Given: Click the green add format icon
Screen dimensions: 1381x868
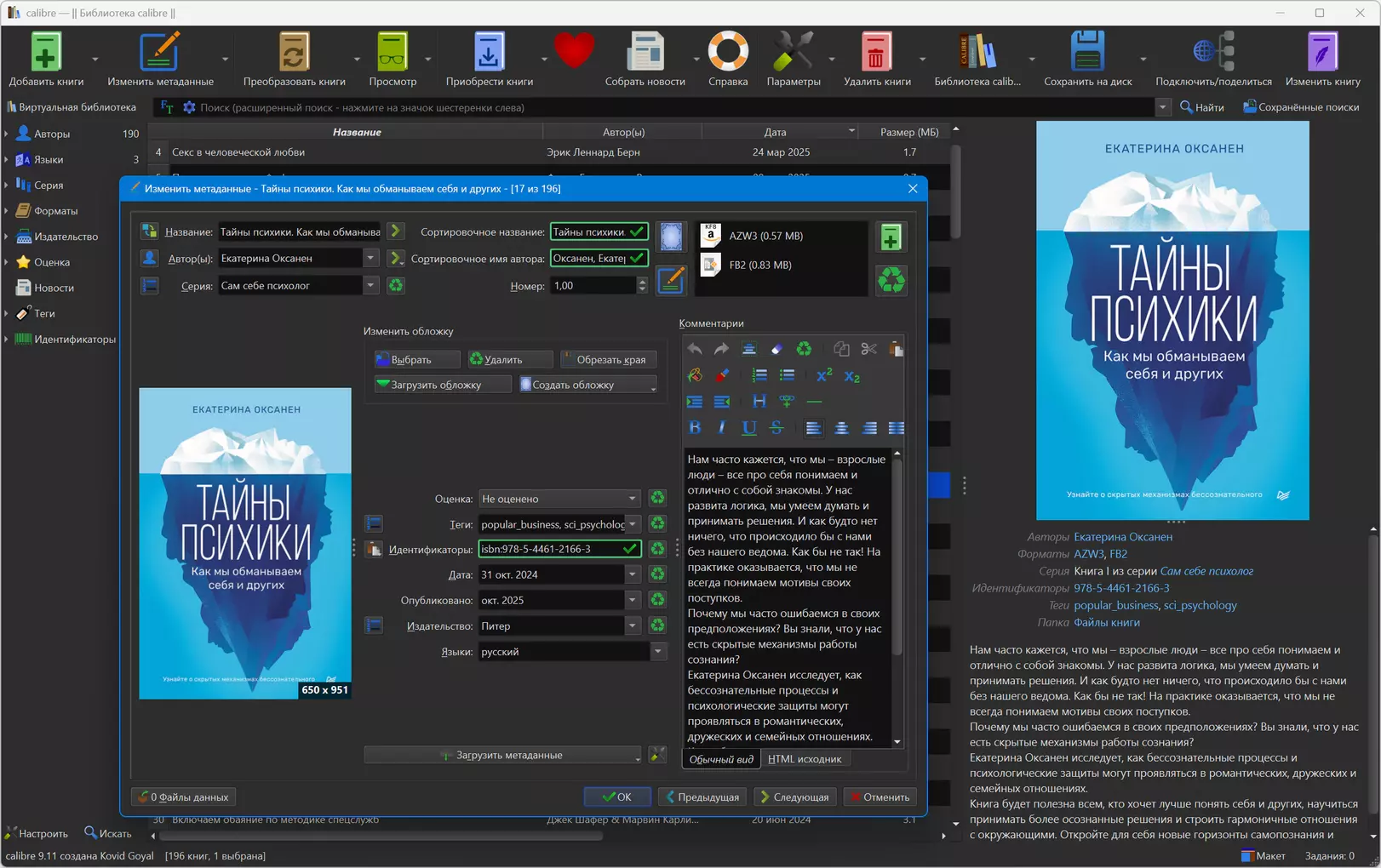Looking at the screenshot, I should point(891,237).
